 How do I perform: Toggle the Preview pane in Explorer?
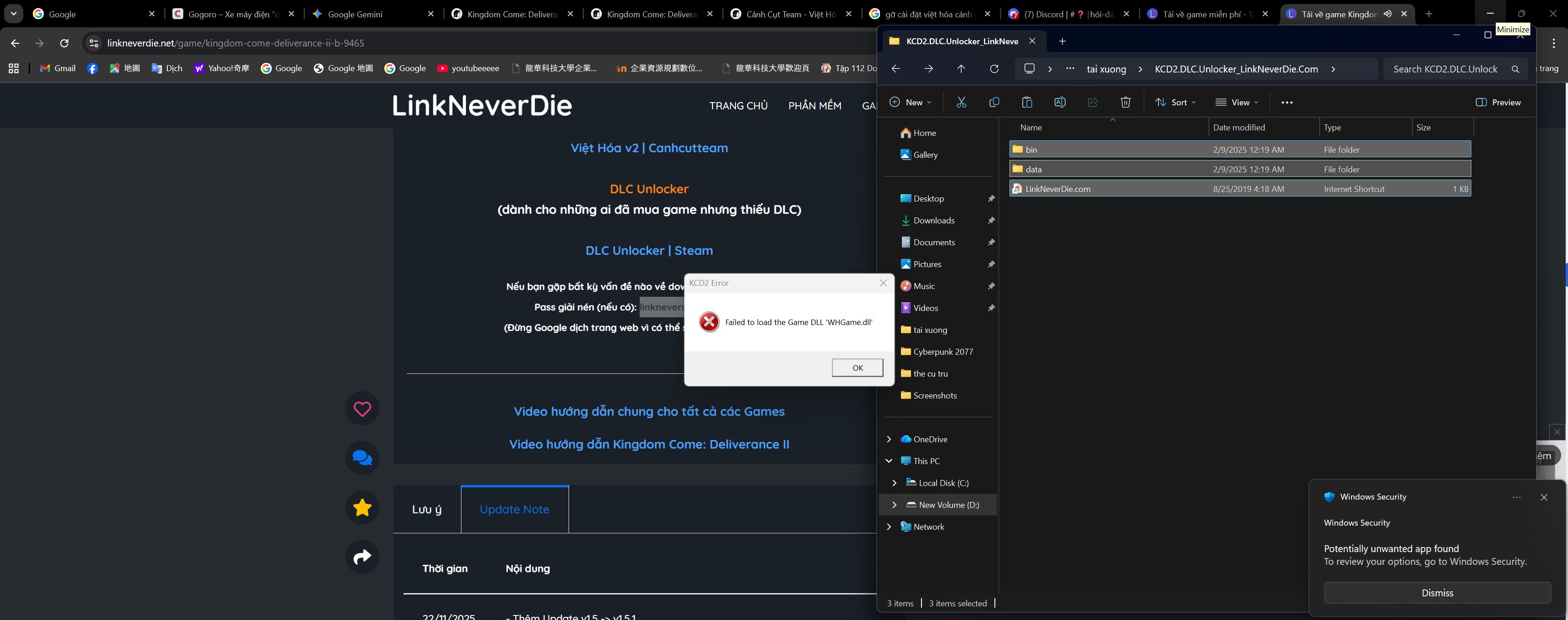tap(1498, 102)
